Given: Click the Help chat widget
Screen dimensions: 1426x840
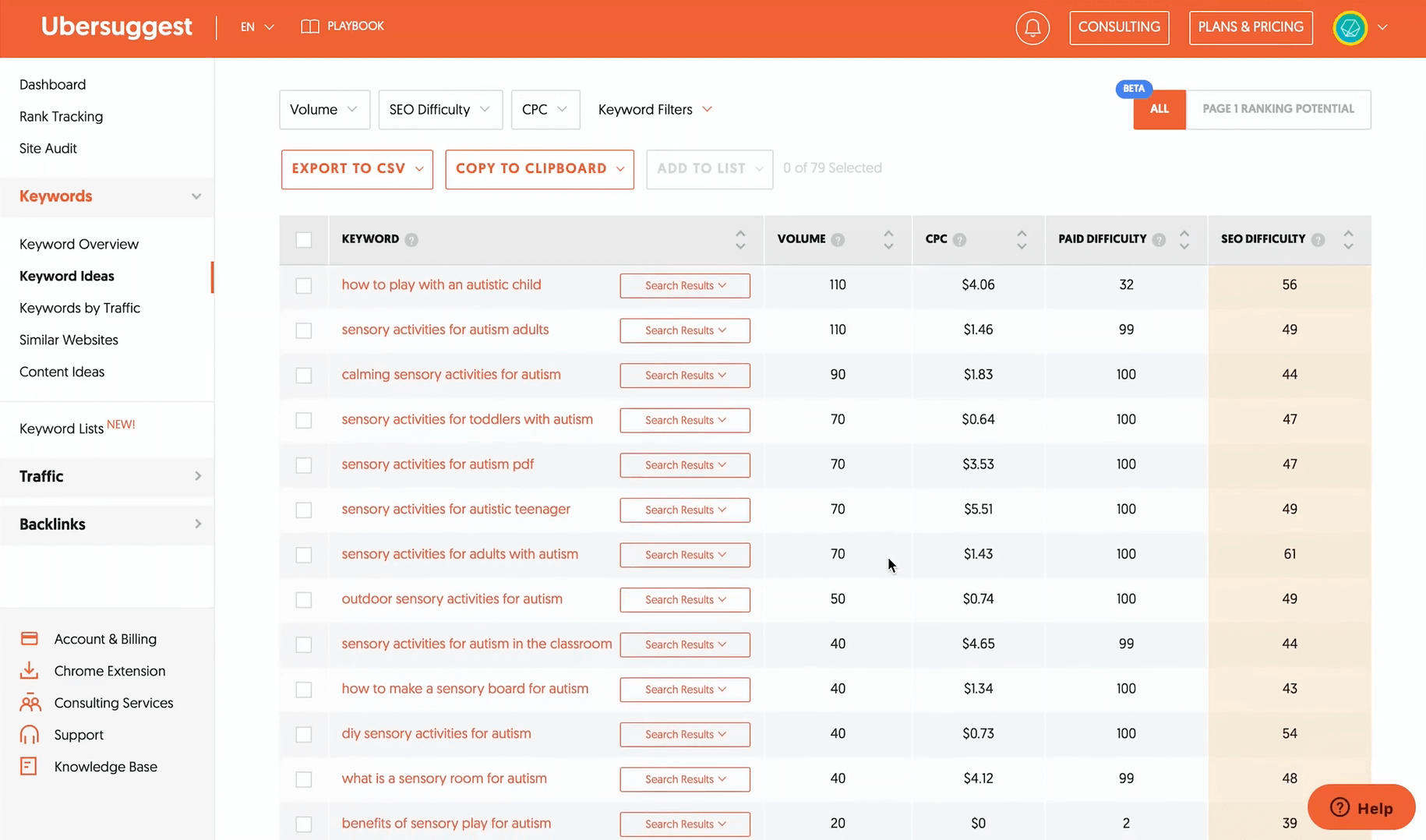Looking at the screenshot, I should coord(1361,808).
